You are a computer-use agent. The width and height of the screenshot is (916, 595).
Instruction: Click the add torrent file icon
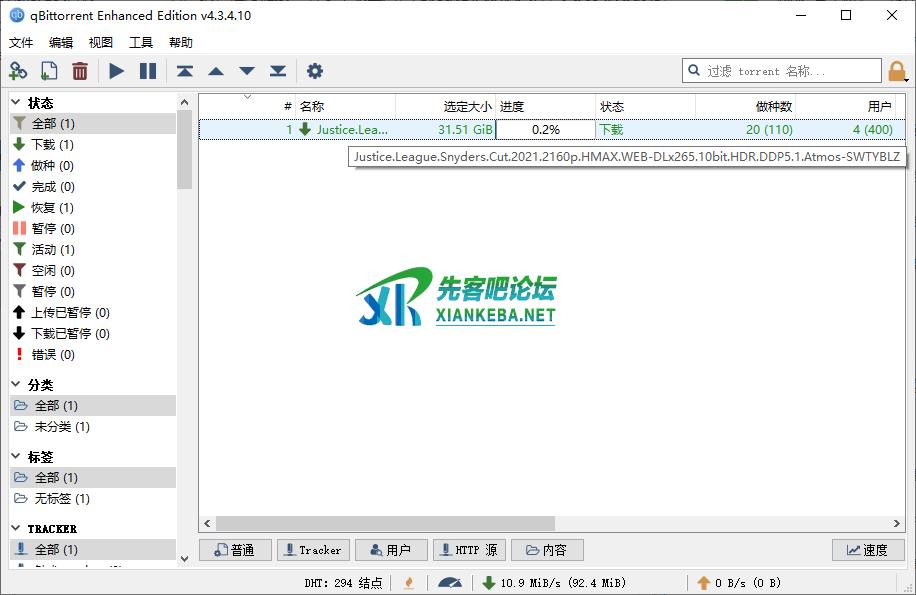coord(49,71)
